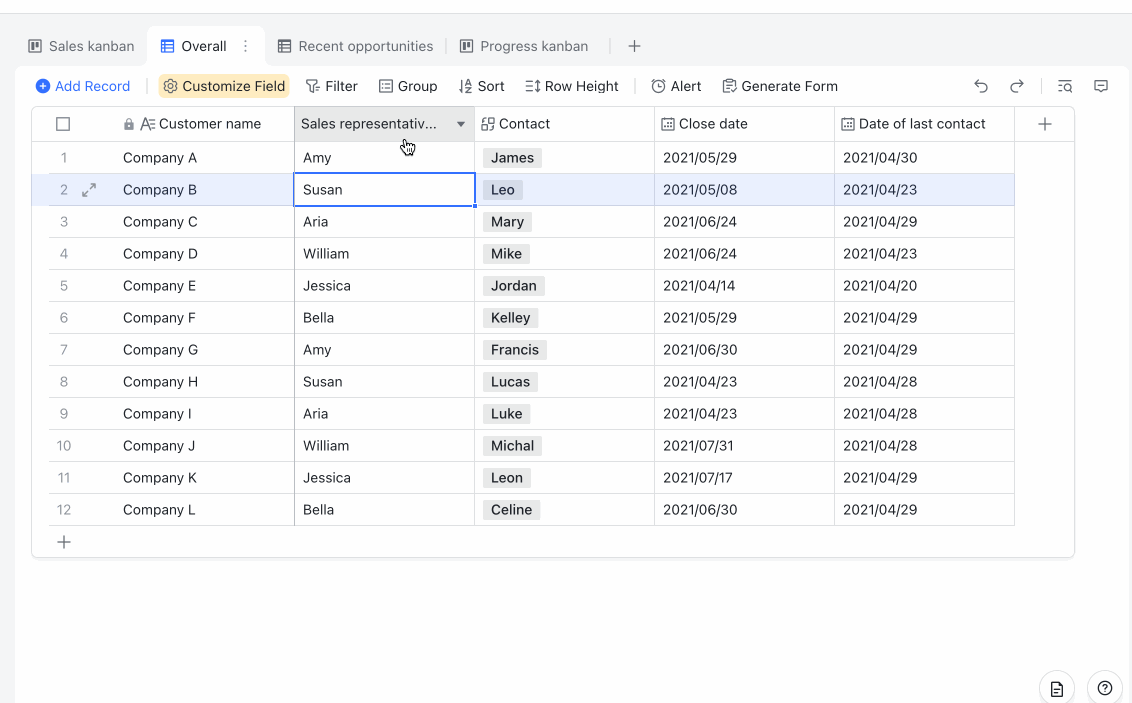Expand the Company B record
Image resolution: width=1132 pixels, height=703 pixels.
89,190
